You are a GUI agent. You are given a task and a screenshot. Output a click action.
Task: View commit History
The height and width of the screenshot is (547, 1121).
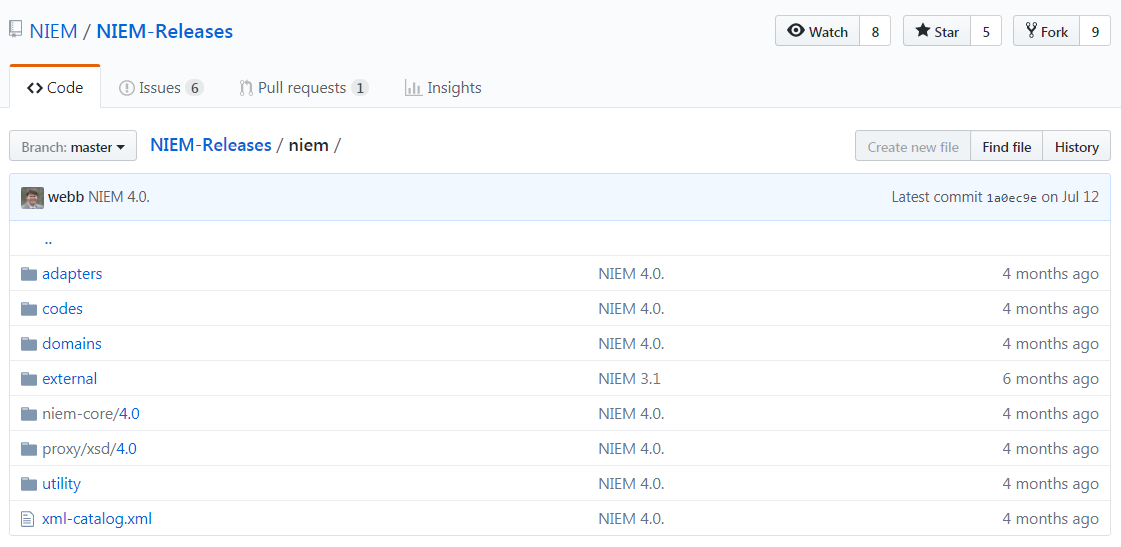pyautogui.click(x=1076, y=147)
